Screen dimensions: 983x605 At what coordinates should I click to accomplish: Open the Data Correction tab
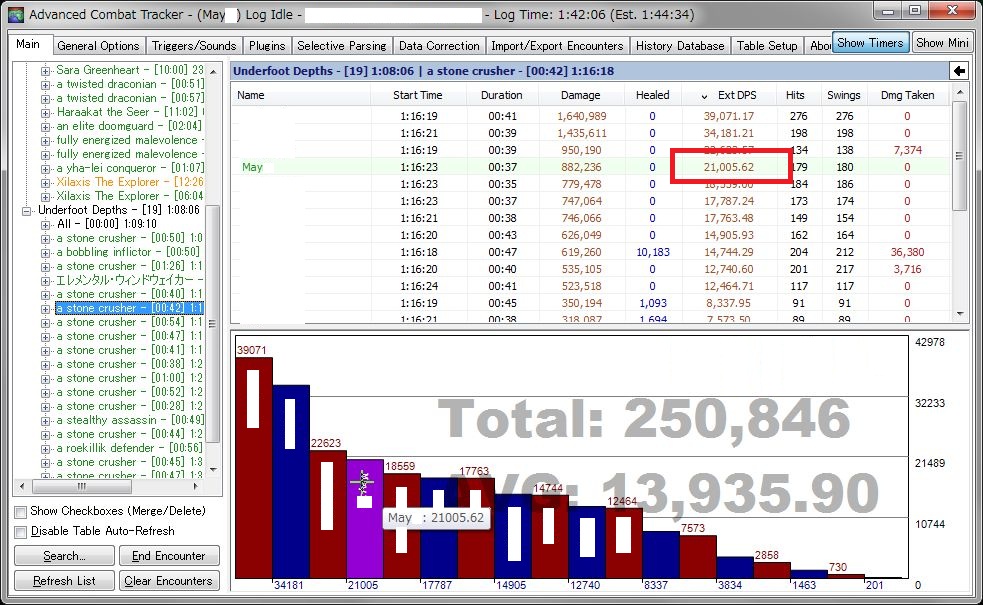[439, 46]
